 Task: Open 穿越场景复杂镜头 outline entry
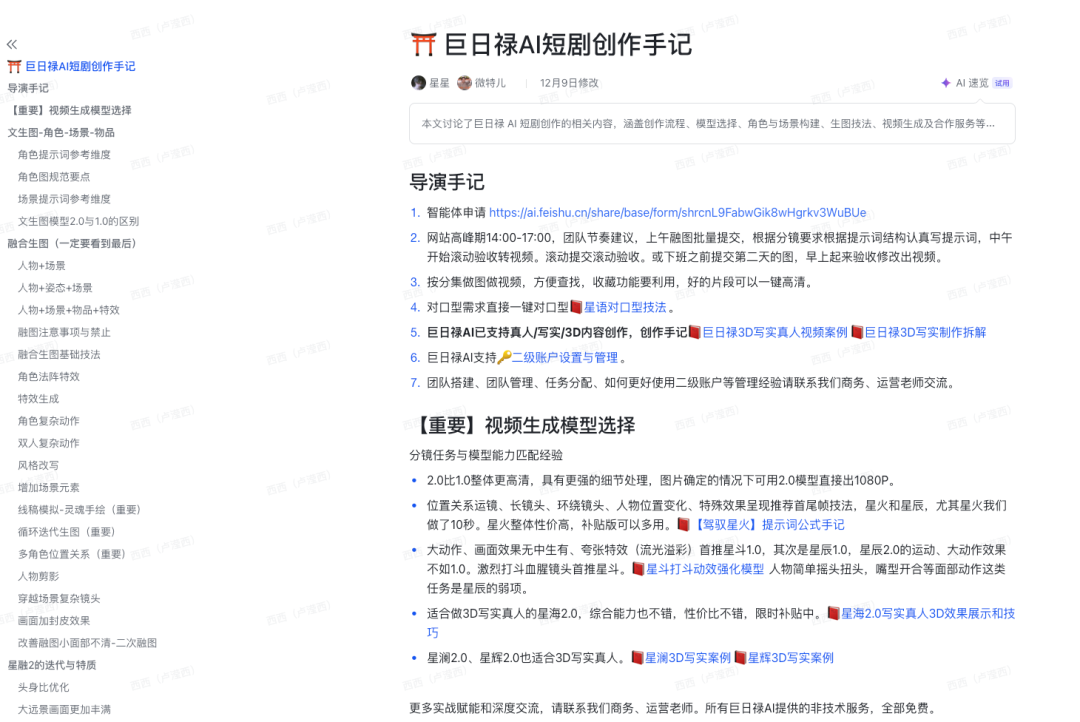tap(59, 599)
